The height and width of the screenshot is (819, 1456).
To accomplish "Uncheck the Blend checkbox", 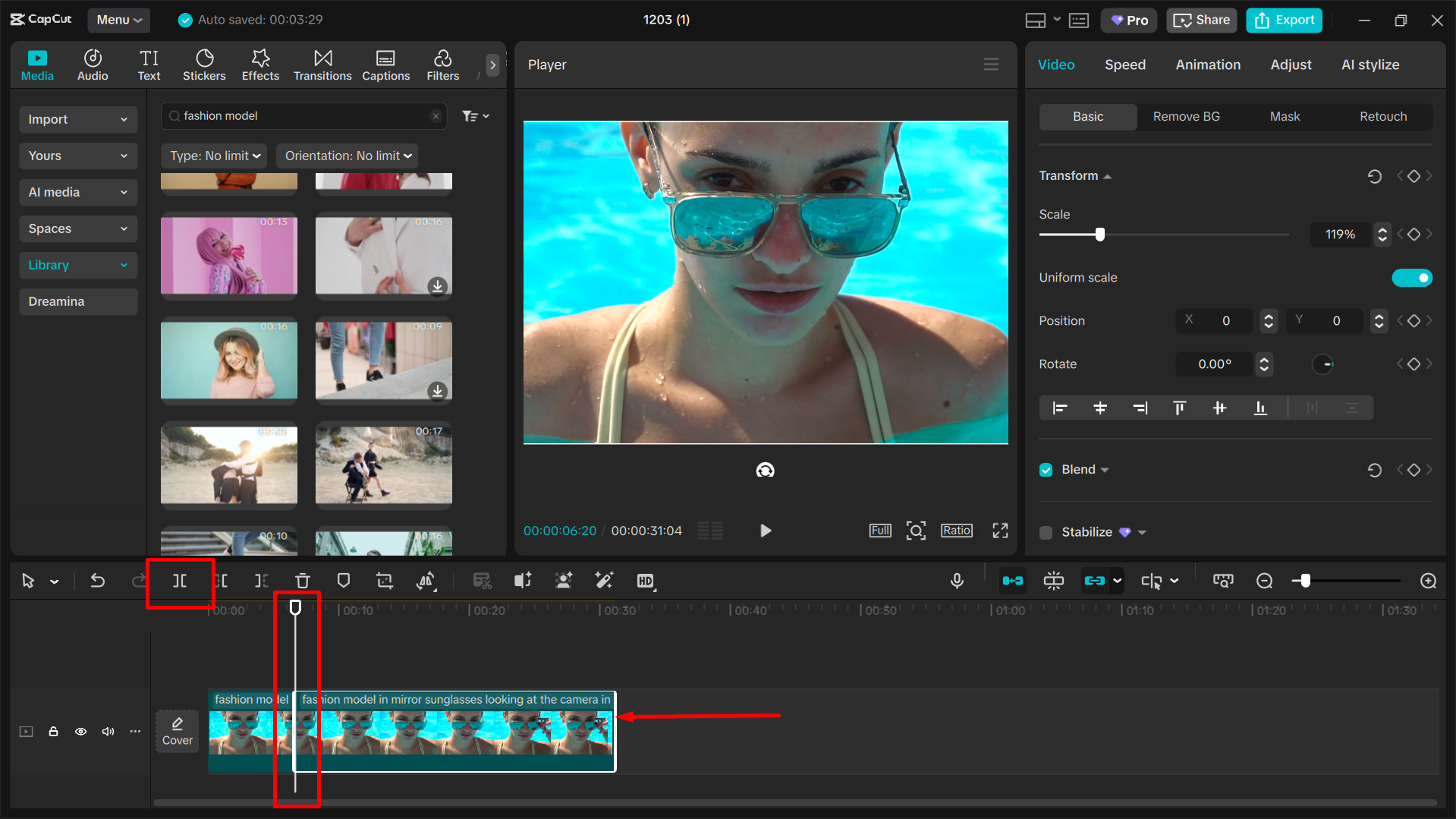I will click(x=1046, y=469).
